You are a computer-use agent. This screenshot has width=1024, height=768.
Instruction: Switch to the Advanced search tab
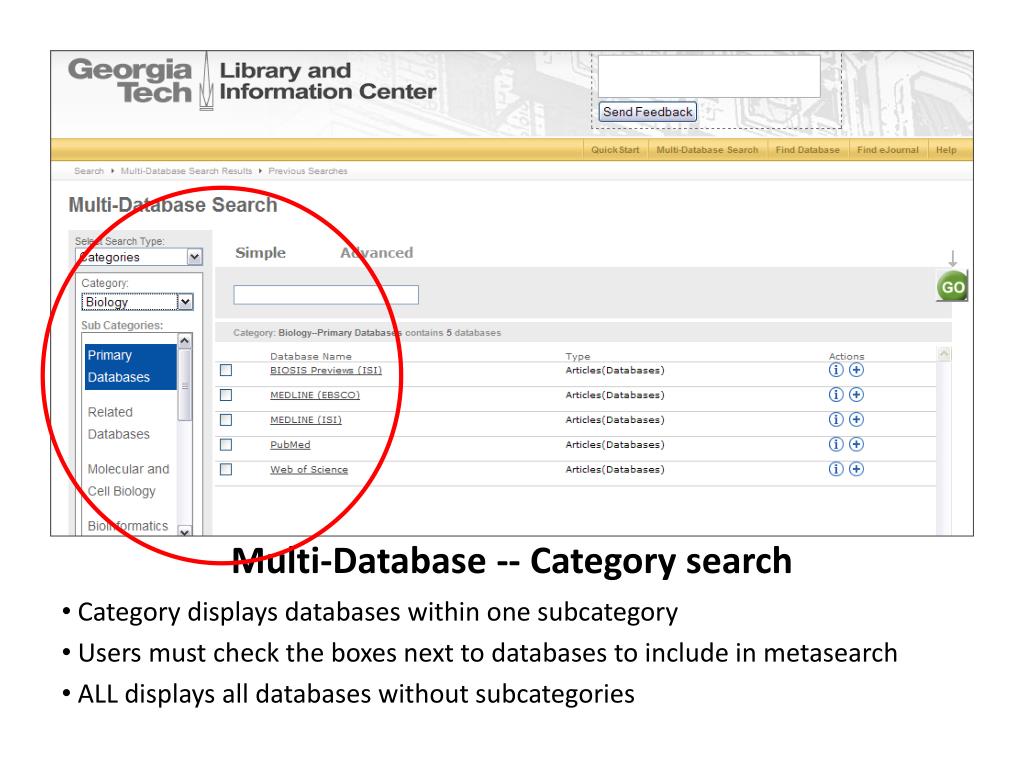click(377, 253)
